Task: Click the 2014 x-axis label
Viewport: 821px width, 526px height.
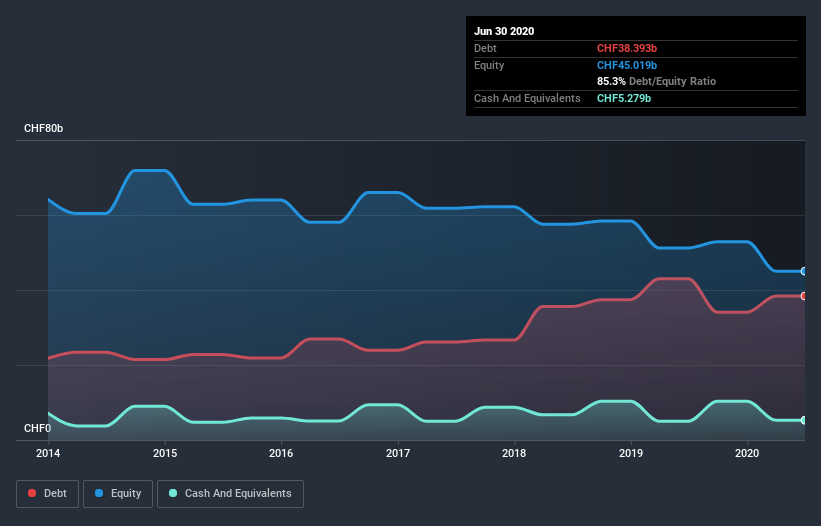Action: click(x=48, y=453)
